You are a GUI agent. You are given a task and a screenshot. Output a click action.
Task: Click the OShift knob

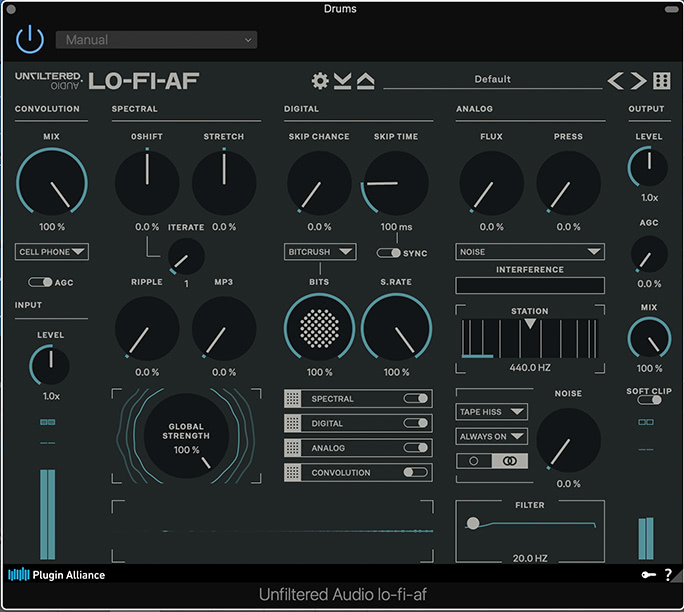[147, 183]
